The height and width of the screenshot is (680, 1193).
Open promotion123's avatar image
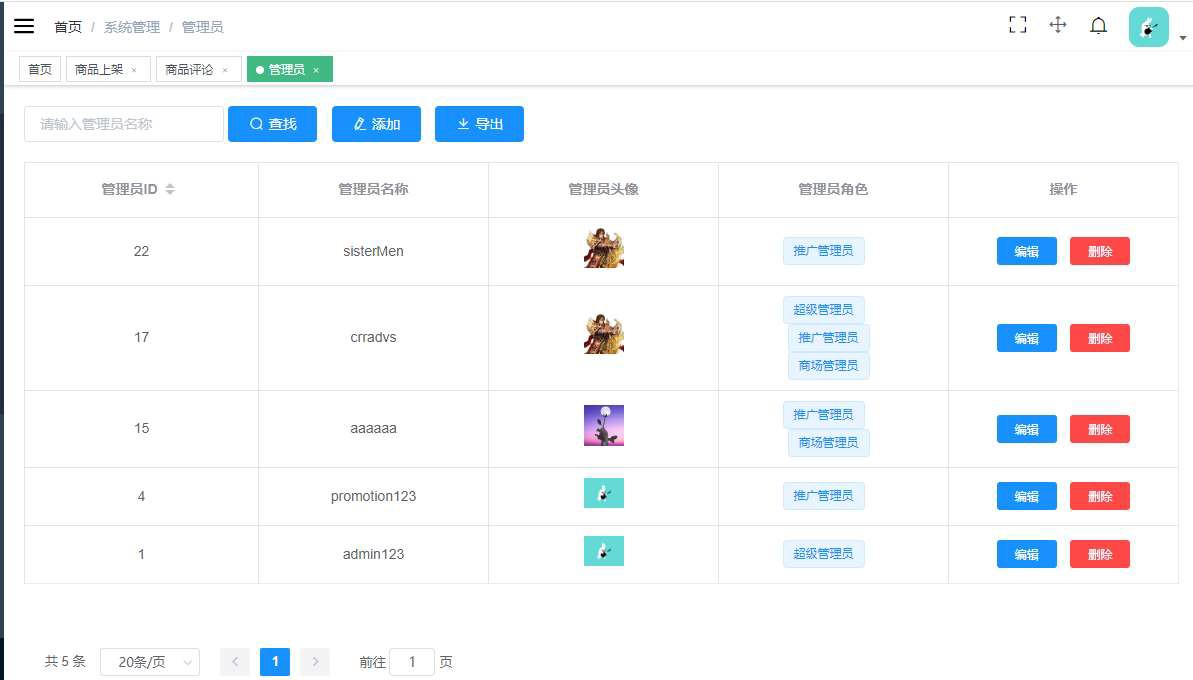click(603, 493)
